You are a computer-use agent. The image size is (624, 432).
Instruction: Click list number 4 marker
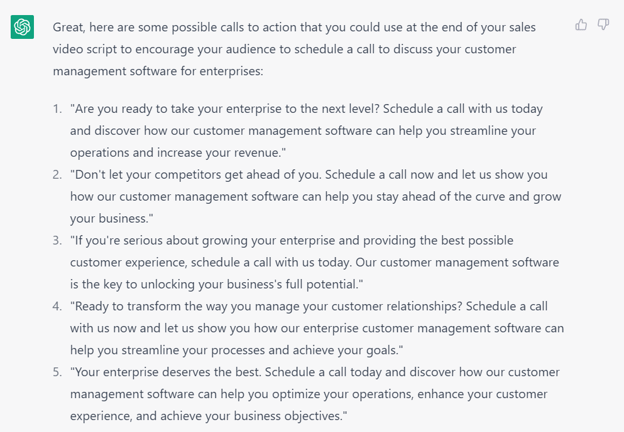tap(57, 306)
